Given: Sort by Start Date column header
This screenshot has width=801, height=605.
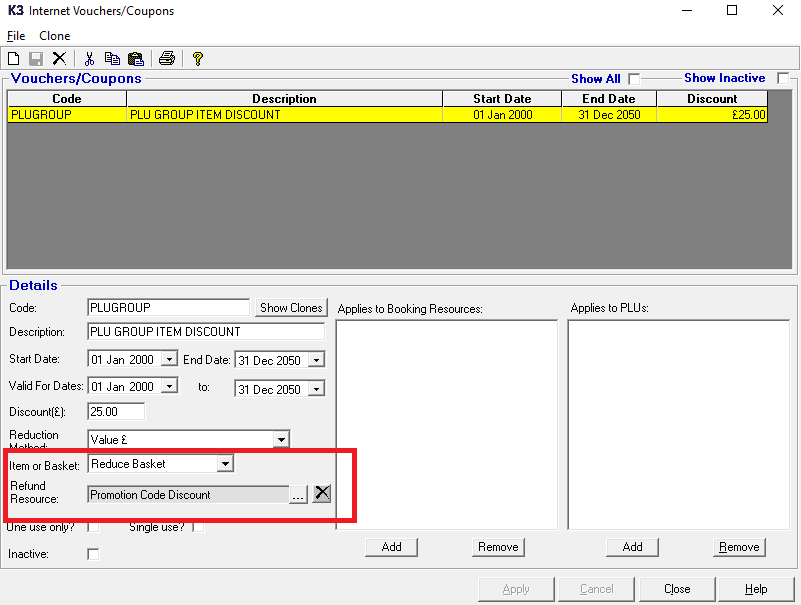Looking at the screenshot, I should 502,99.
